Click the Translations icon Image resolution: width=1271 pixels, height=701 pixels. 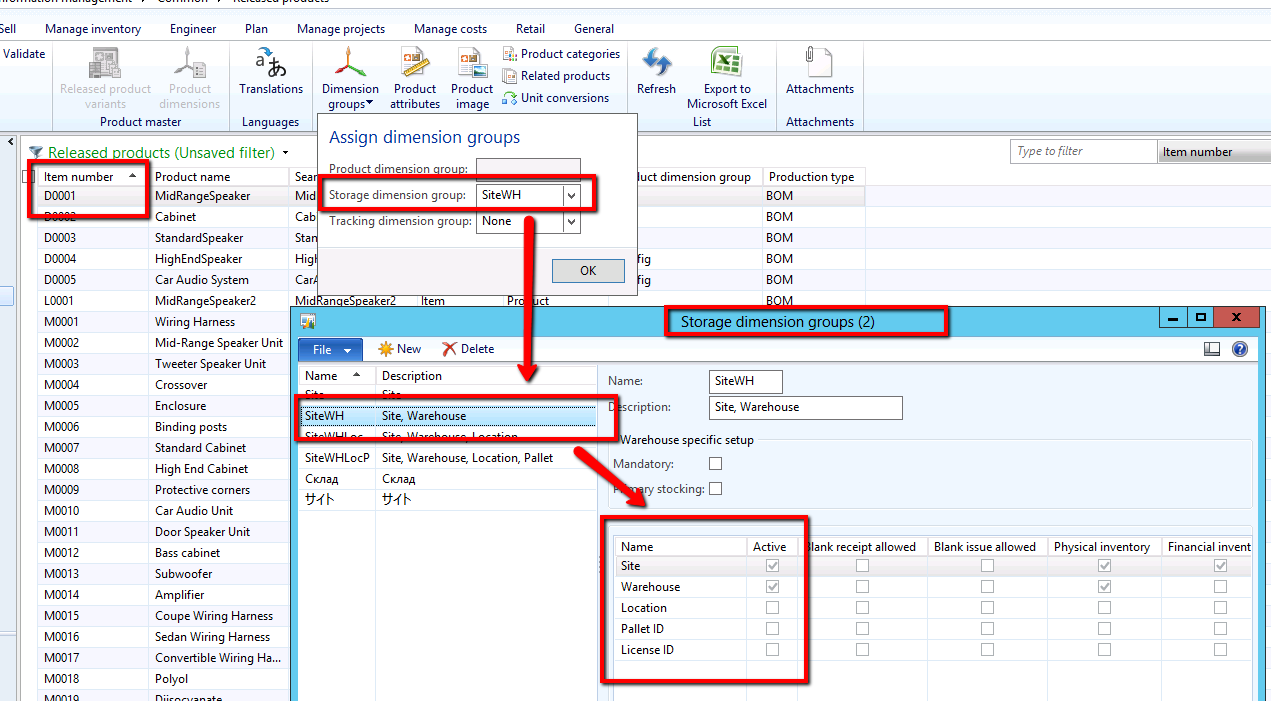click(270, 75)
